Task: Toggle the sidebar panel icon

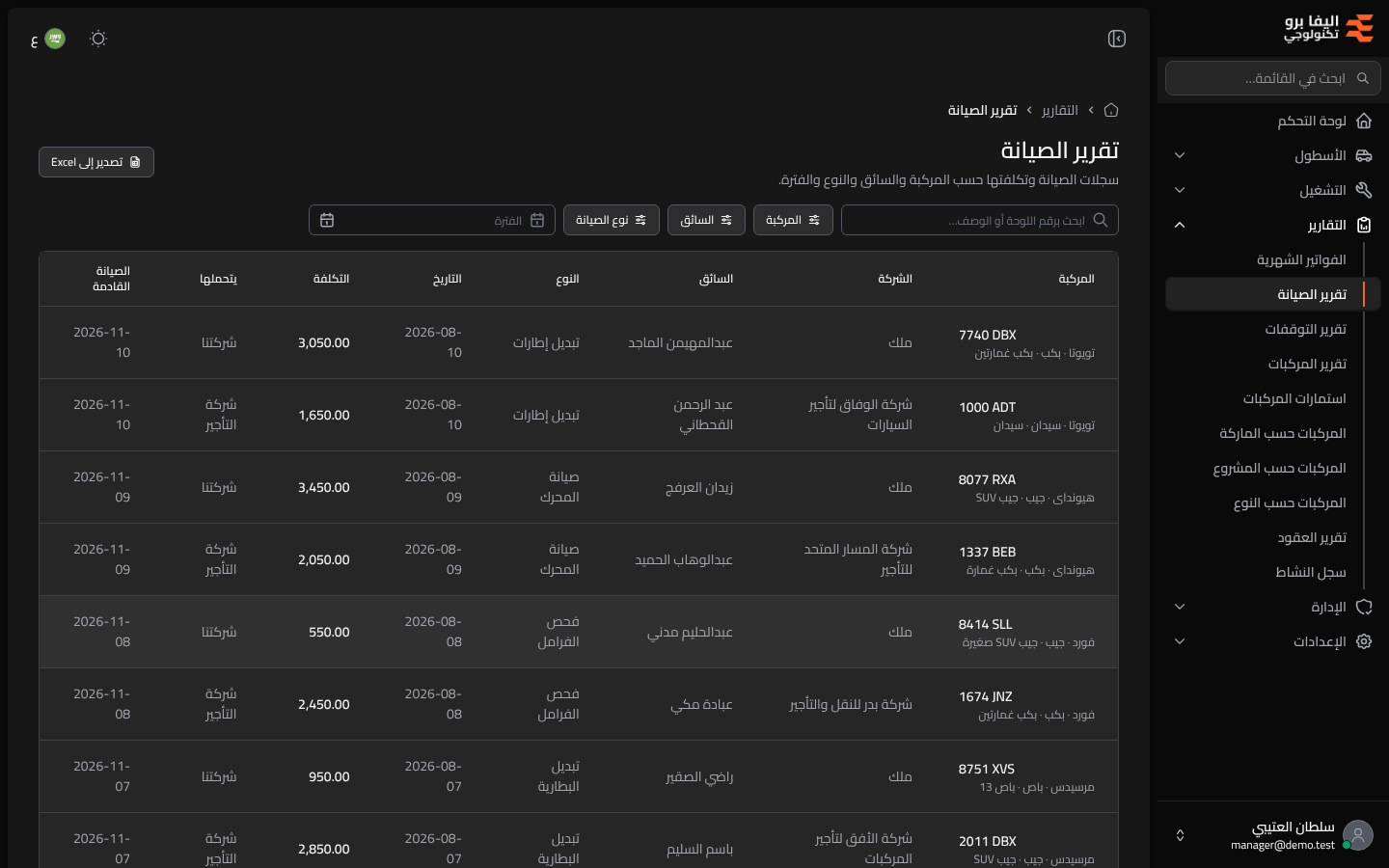Action: pos(1117,39)
